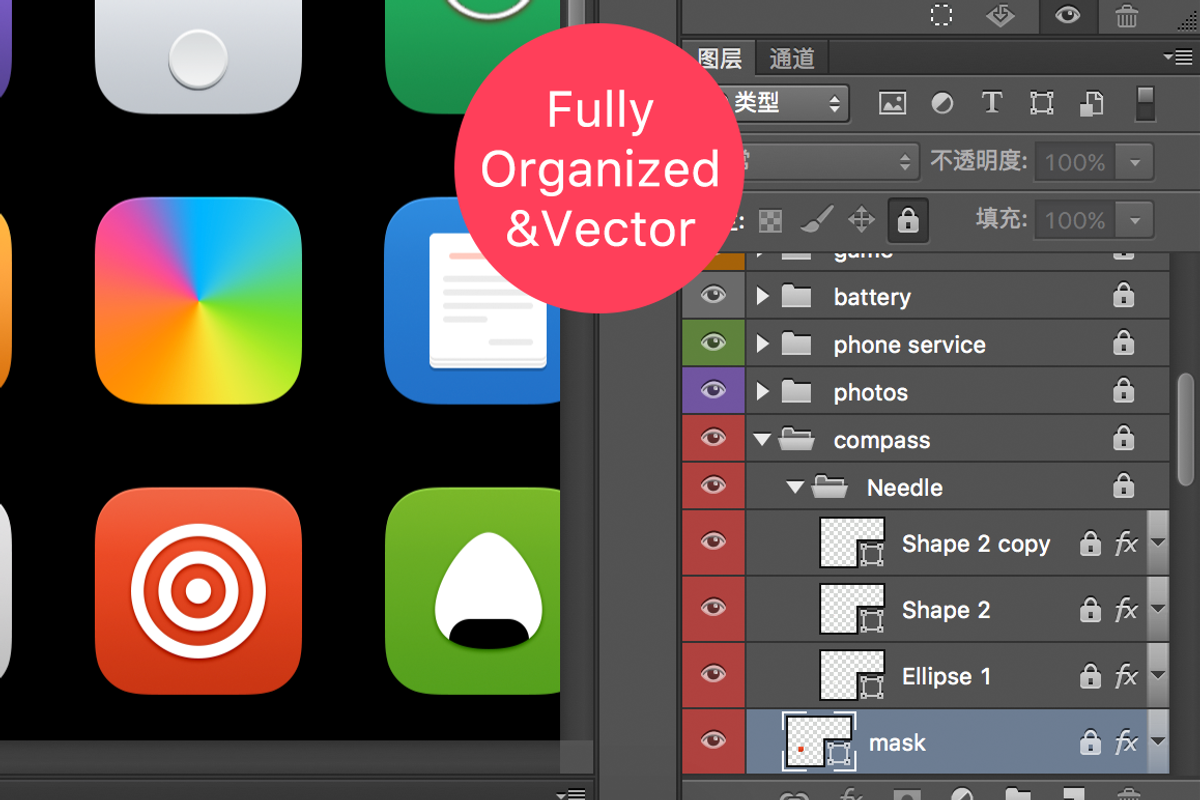Click the lock icon on photos group
This screenshot has width=1200, height=800.
click(1123, 390)
